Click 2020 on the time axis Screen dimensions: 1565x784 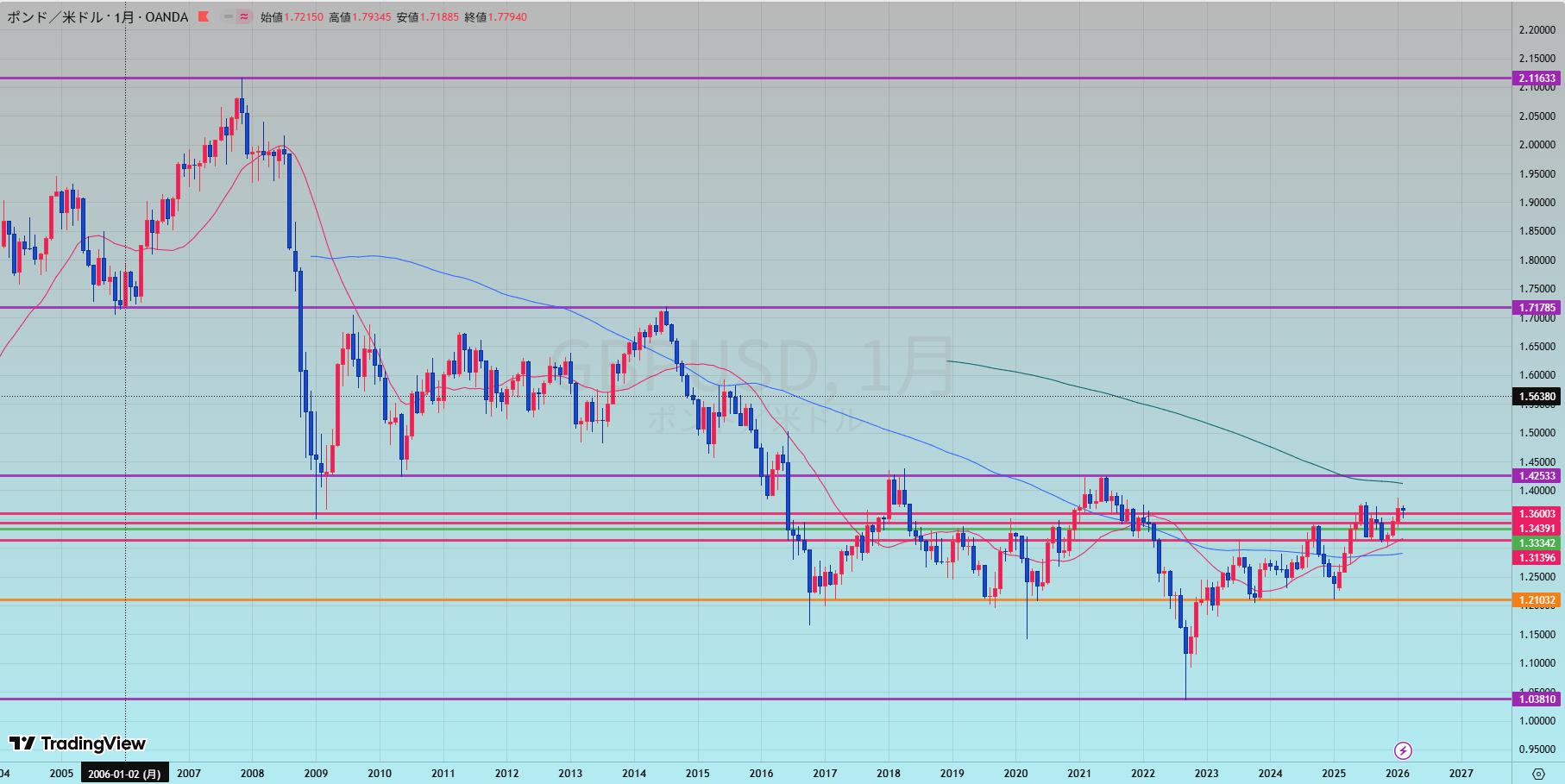click(1015, 773)
